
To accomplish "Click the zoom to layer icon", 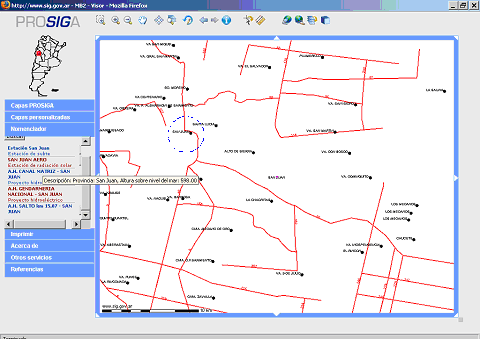I will 172,20.
